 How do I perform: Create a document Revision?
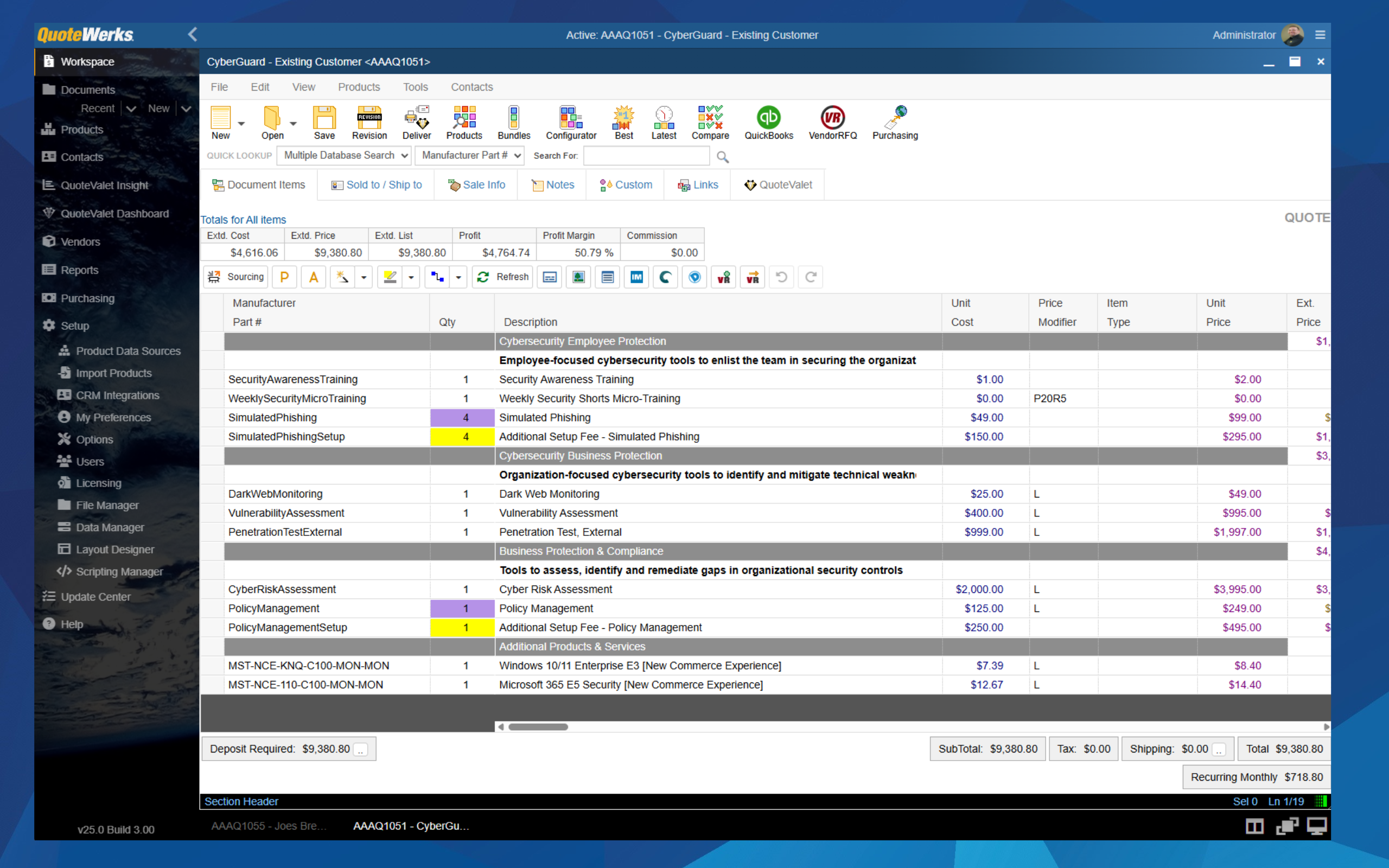[368, 122]
